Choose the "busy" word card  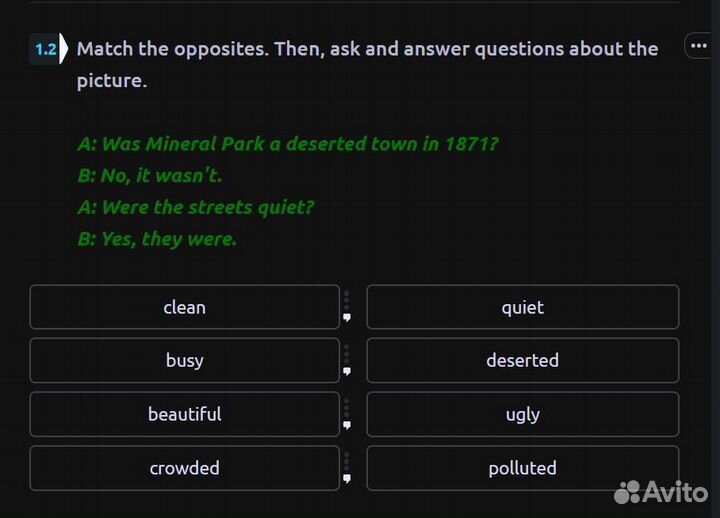click(185, 360)
